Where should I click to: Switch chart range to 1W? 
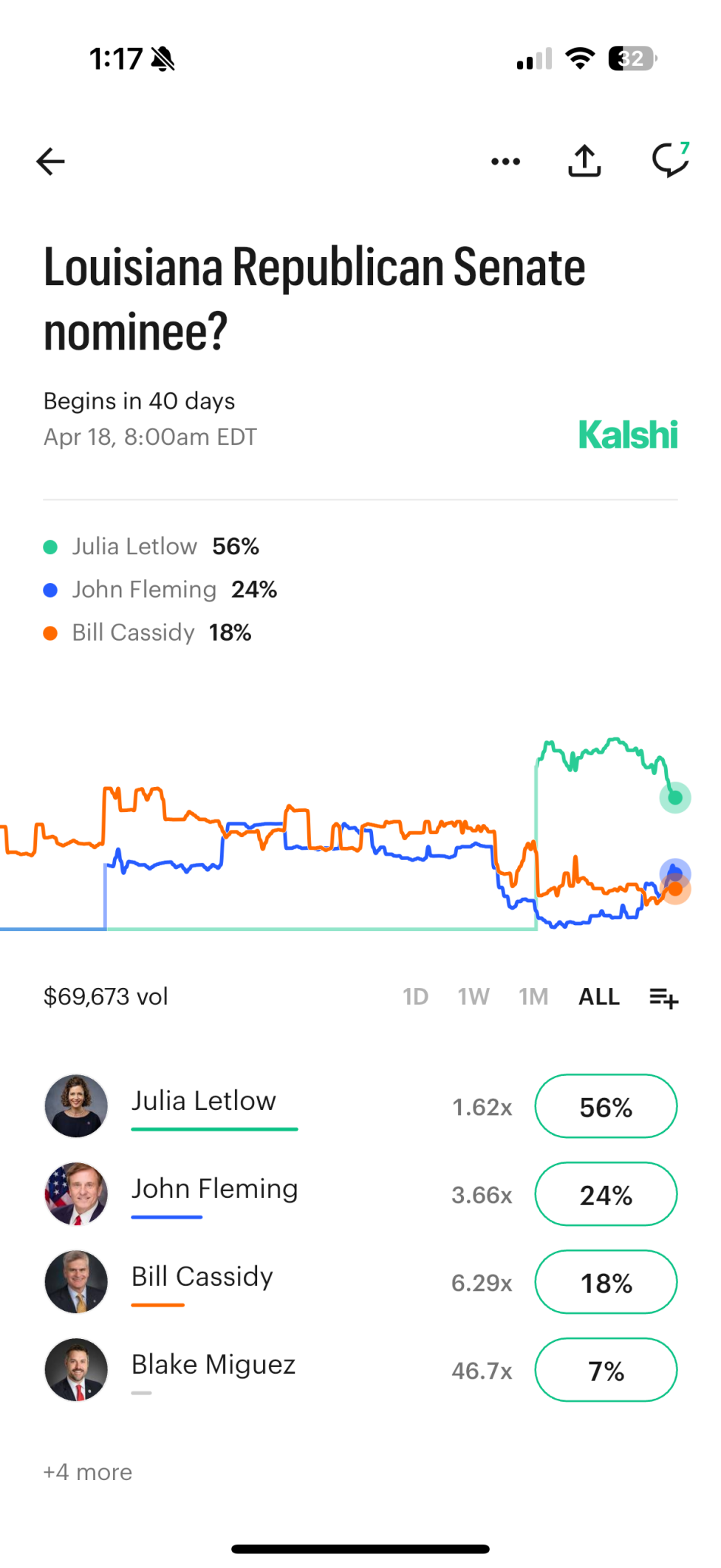tap(474, 997)
